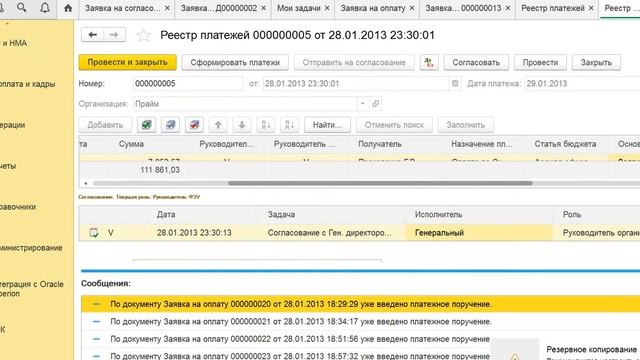Close the Мои задачи tab
Image resolution: width=640 pixels, height=360 pixels.
coord(327,8)
